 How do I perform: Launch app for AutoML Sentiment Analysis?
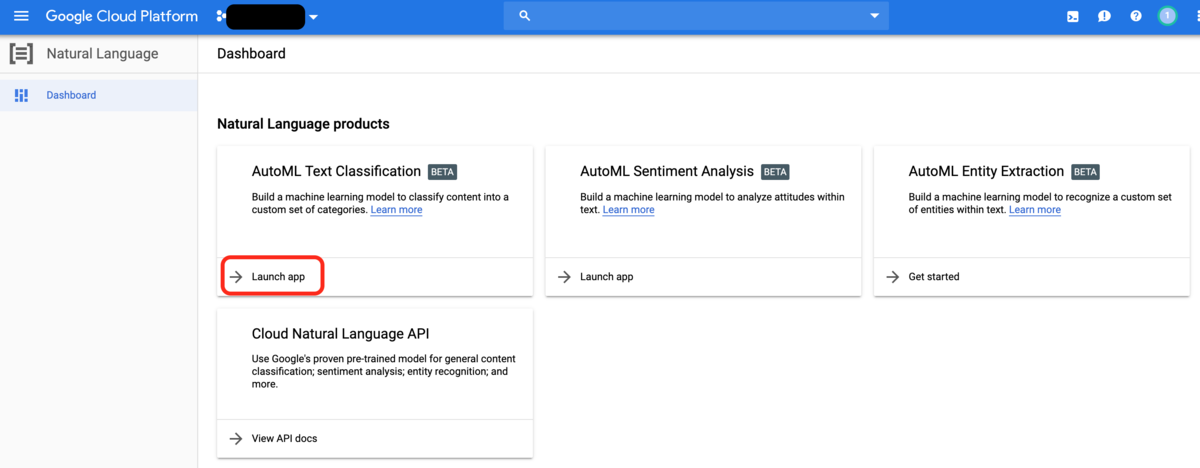(606, 277)
